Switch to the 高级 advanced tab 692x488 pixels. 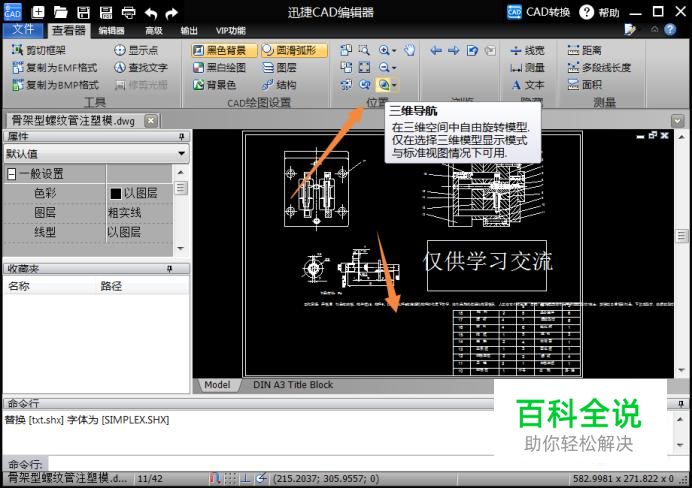click(154, 30)
